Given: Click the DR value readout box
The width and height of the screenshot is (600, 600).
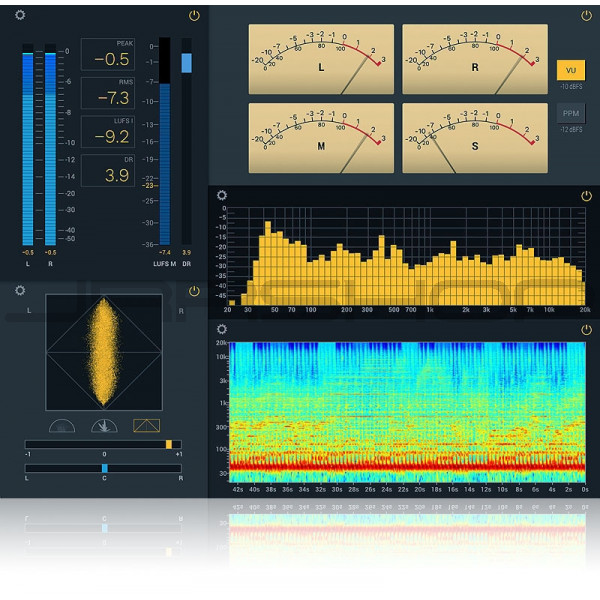Looking at the screenshot, I should [x=107, y=171].
